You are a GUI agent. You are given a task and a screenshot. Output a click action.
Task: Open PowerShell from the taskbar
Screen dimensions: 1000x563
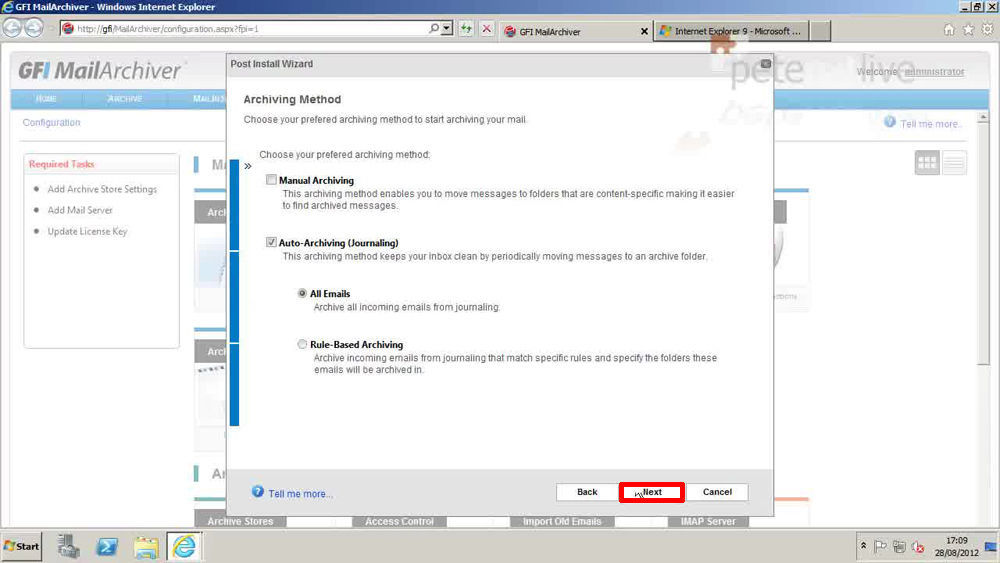[107, 546]
